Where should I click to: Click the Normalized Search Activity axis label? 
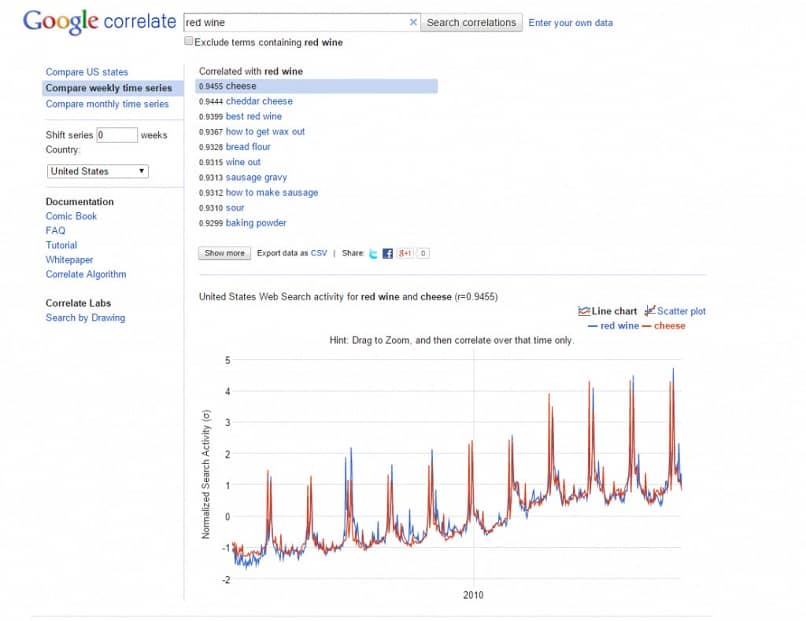tap(206, 474)
